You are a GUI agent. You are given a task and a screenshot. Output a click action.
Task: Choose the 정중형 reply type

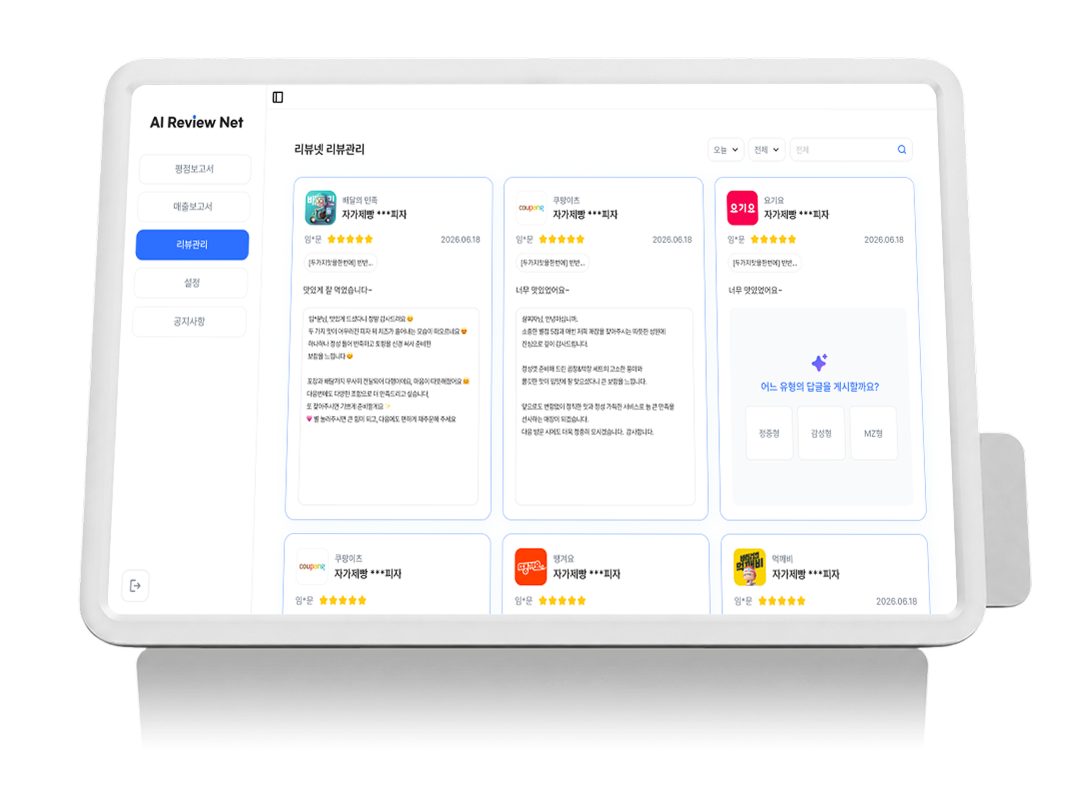coord(769,433)
